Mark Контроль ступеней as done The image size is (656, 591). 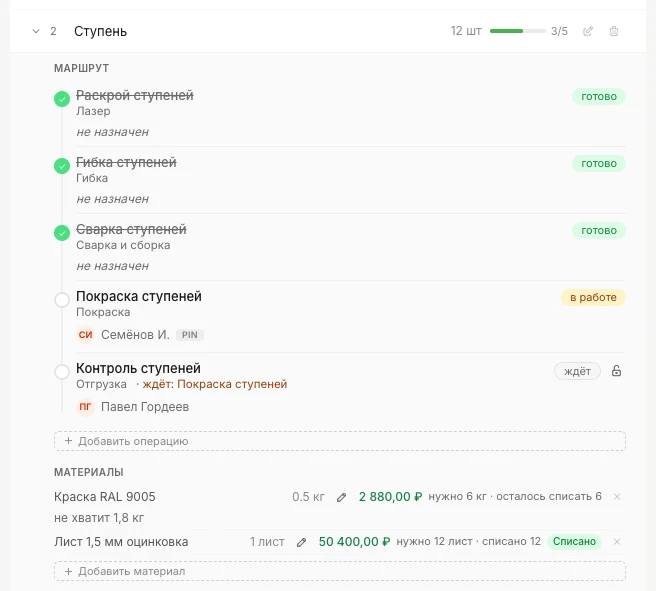tap(62, 371)
